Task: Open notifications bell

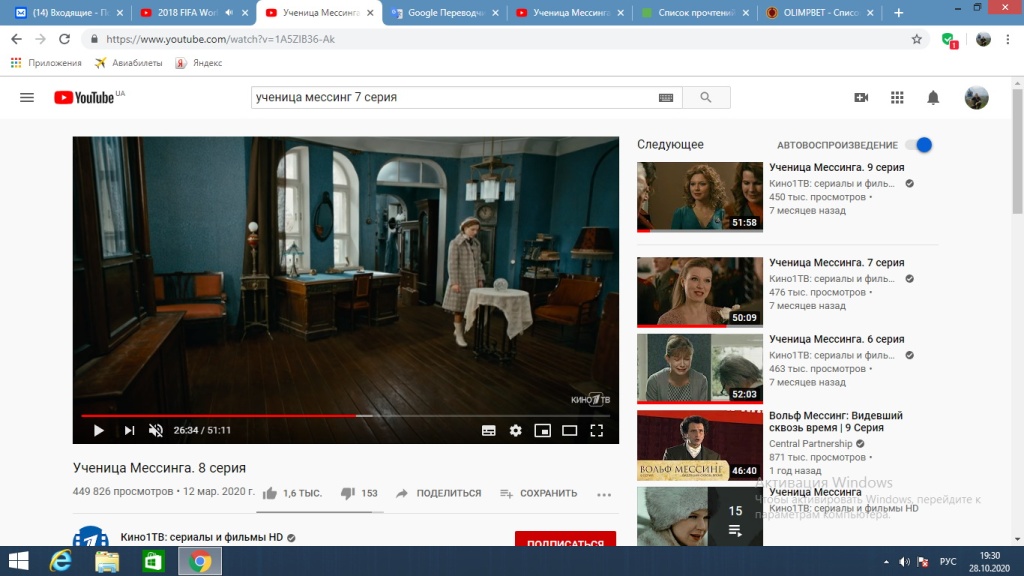Action: 933,97
